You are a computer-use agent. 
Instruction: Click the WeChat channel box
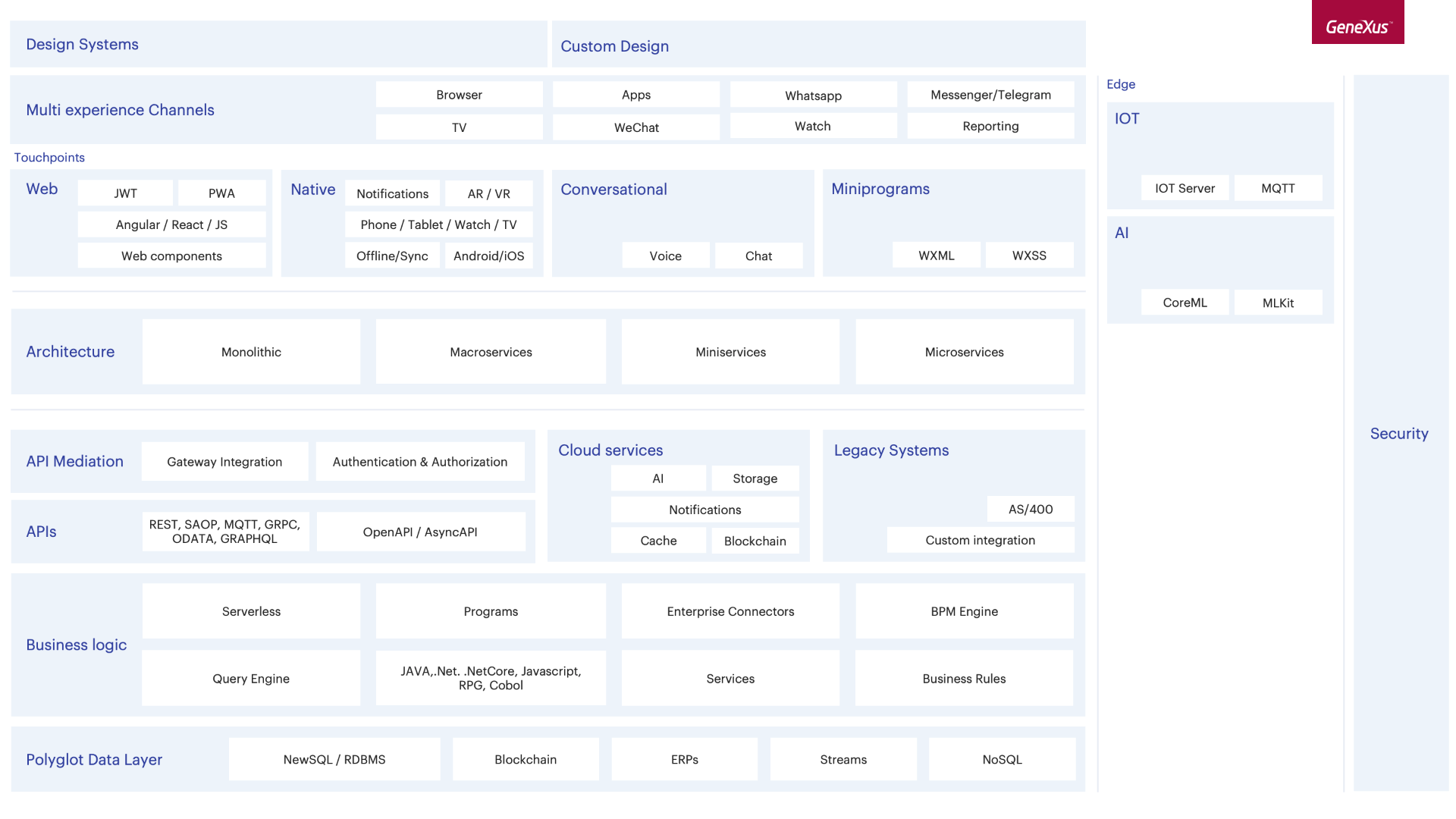[x=635, y=127]
